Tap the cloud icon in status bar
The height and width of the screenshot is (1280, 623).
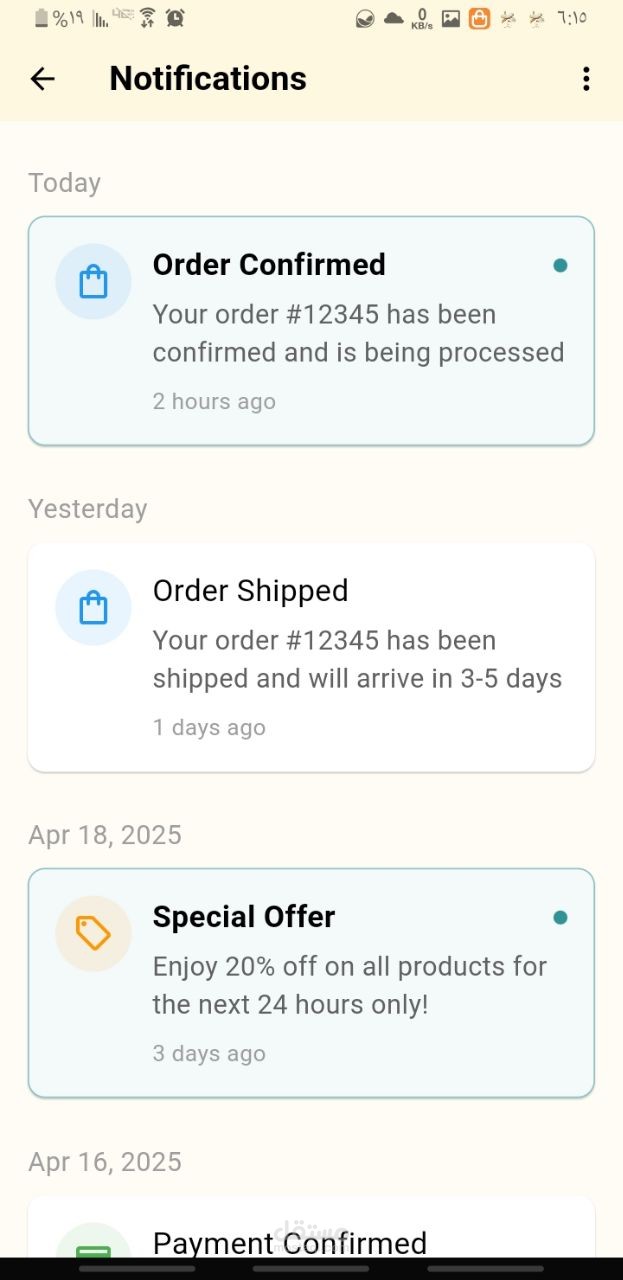(x=394, y=18)
